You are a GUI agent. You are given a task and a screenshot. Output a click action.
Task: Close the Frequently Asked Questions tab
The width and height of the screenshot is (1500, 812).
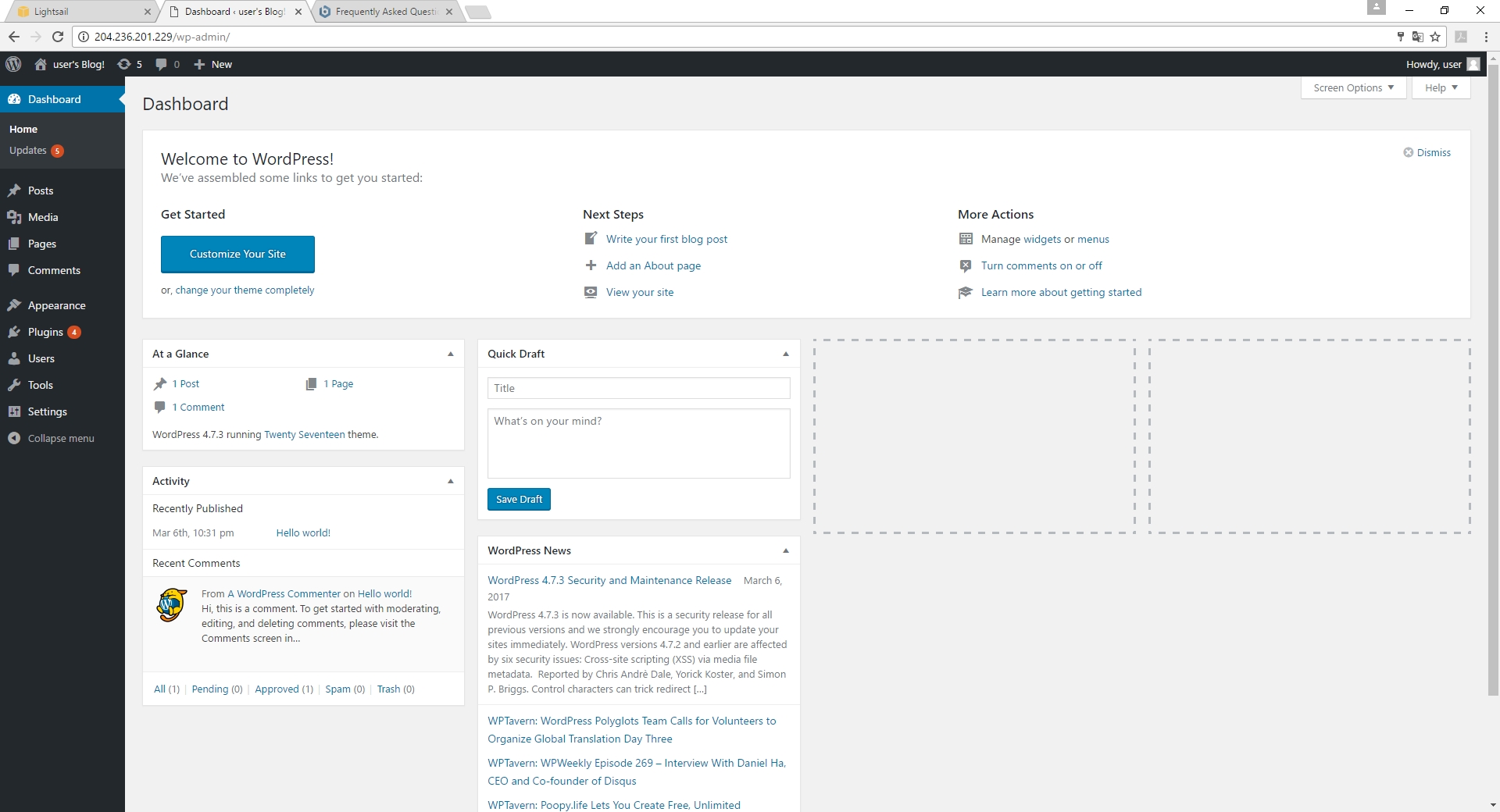449,12
